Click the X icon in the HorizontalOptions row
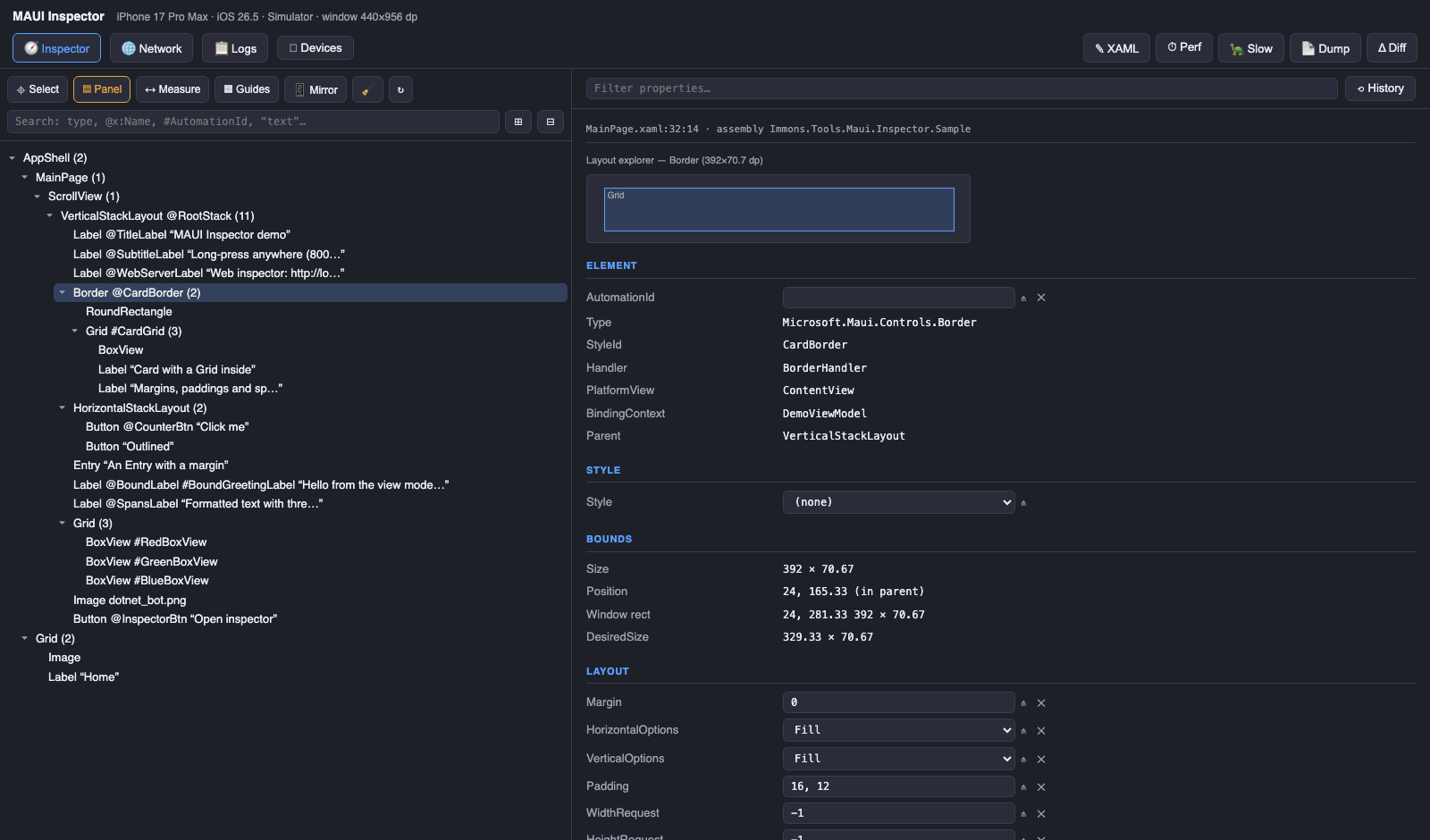Screen dimensions: 1430x840 coord(1041,731)
